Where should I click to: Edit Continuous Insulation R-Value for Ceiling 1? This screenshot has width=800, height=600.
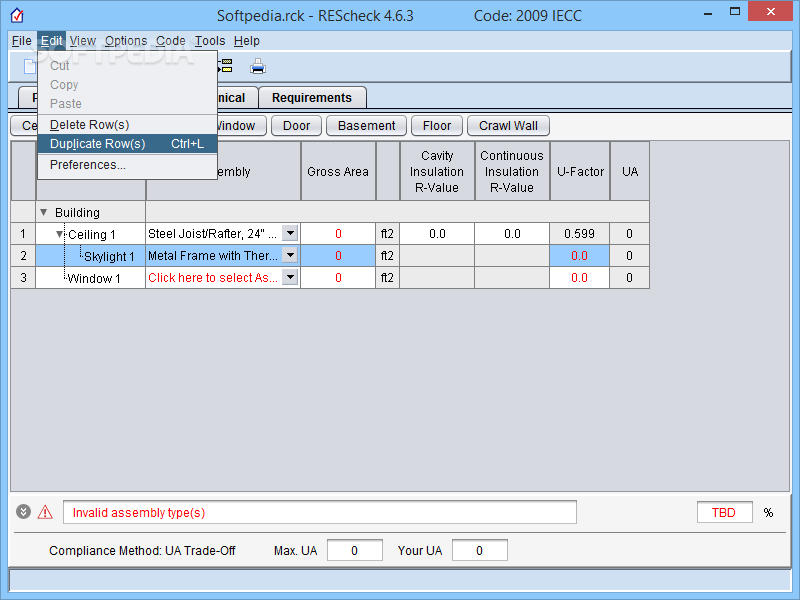pyautogui.click(x=512, y=234)
